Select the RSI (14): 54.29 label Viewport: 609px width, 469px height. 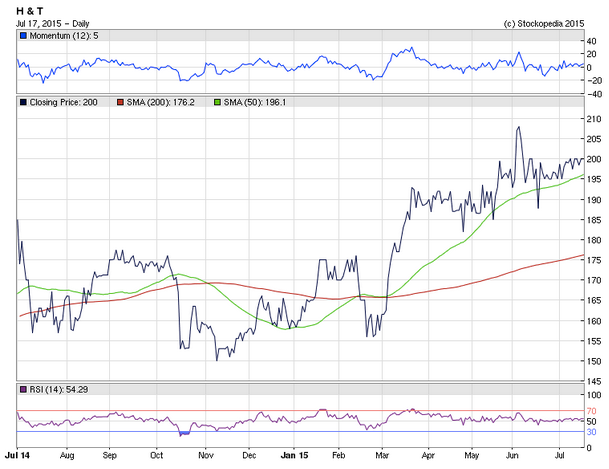pos(59,389)
